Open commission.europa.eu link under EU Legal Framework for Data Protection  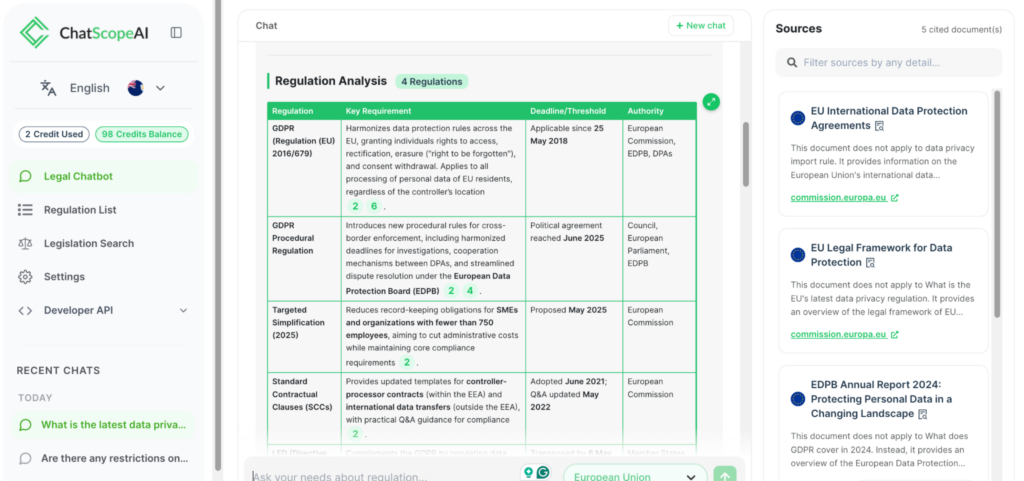pos(844,335)
